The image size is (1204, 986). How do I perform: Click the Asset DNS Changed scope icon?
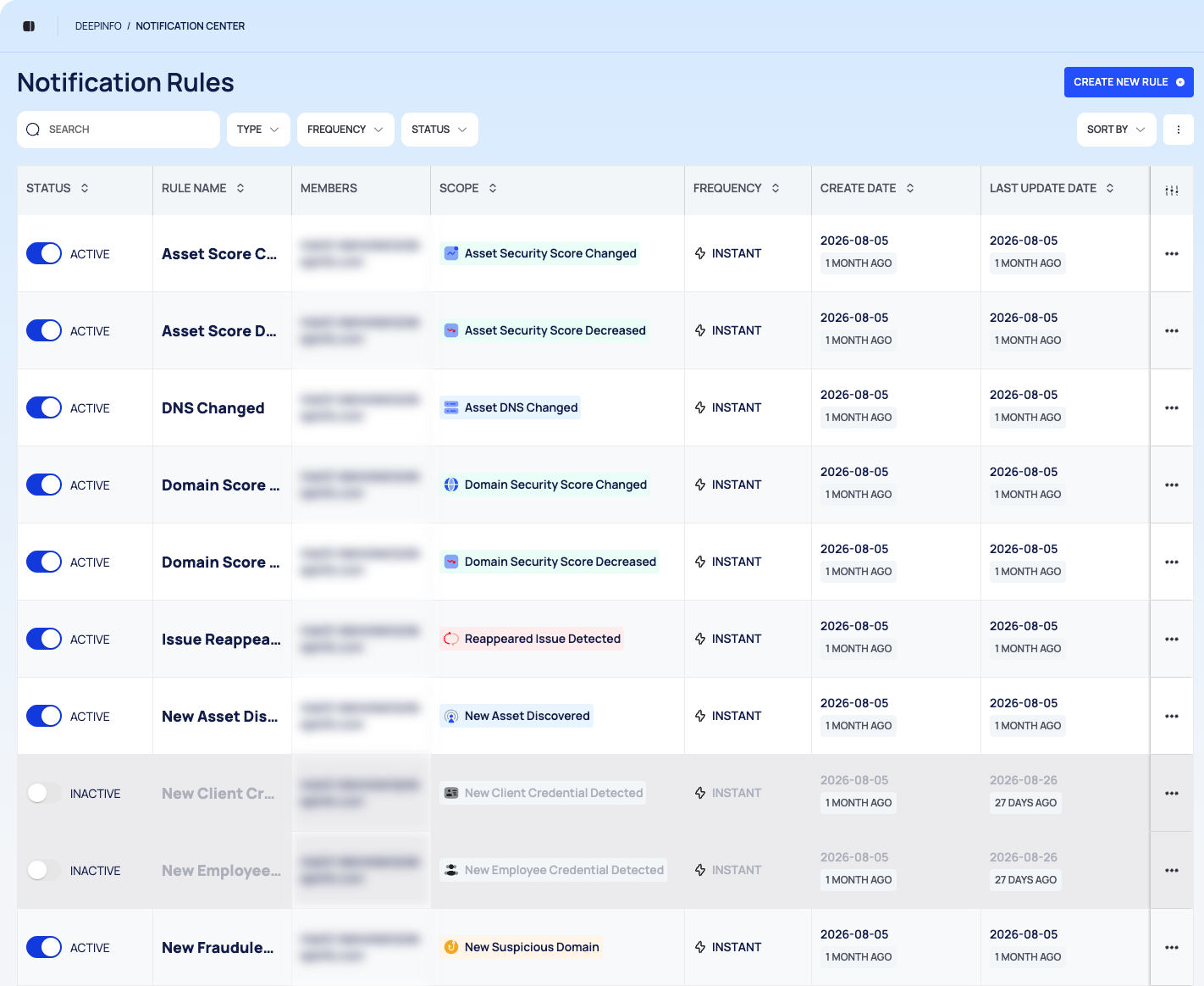click(x=451, y=407)
